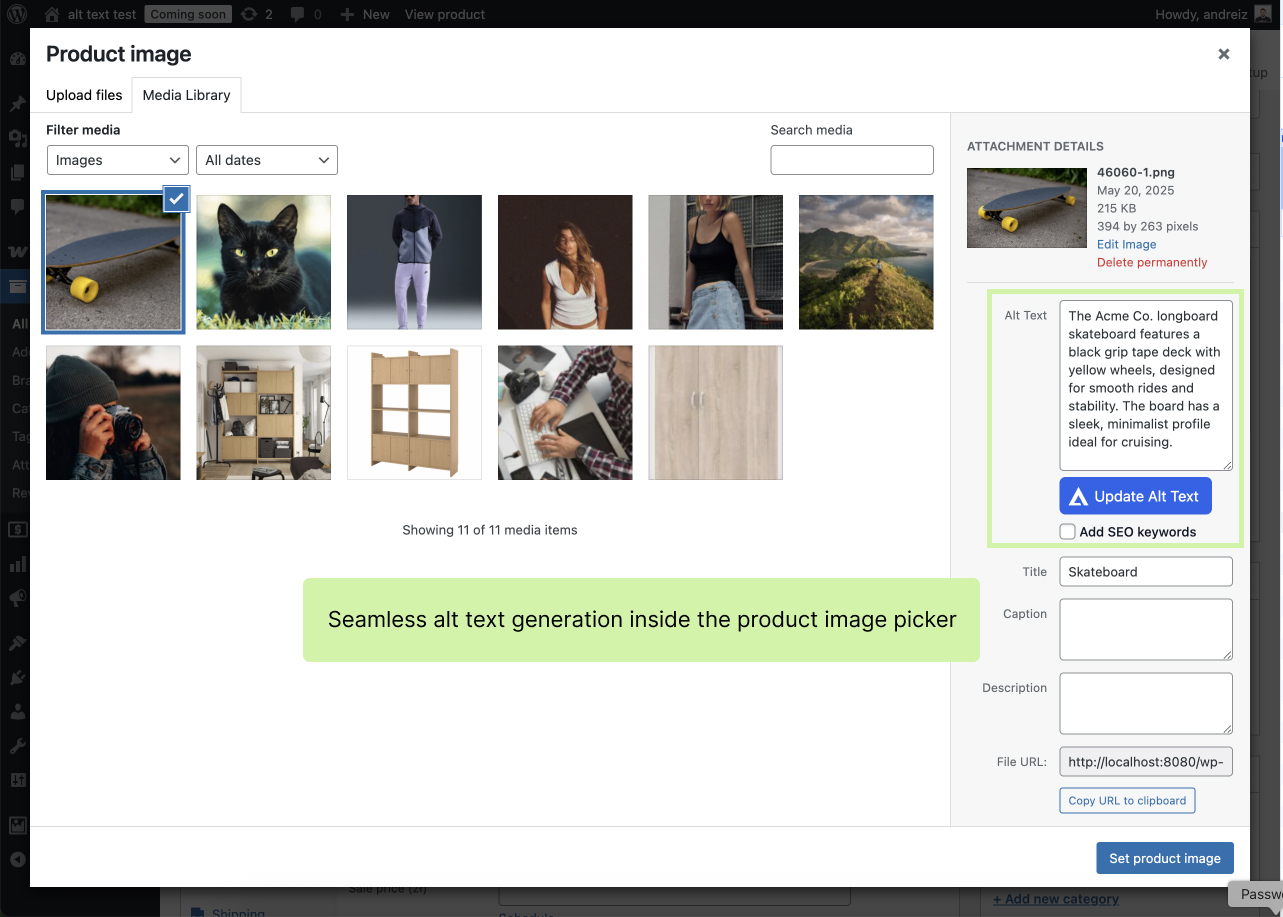1283x917 pixels.
Task: Open the Analytics bar chart icon
Action: pyautogui.click(x=17, y=564)
